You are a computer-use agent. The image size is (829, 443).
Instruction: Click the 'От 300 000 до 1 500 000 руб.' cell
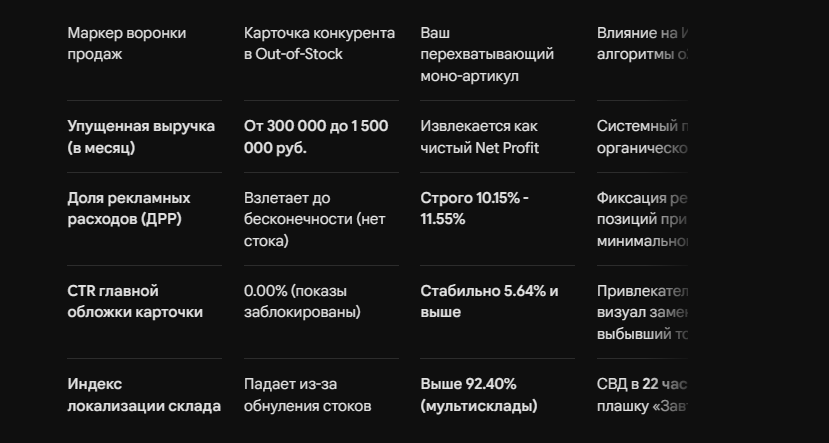pyautogui.click(x=316, y=137)
